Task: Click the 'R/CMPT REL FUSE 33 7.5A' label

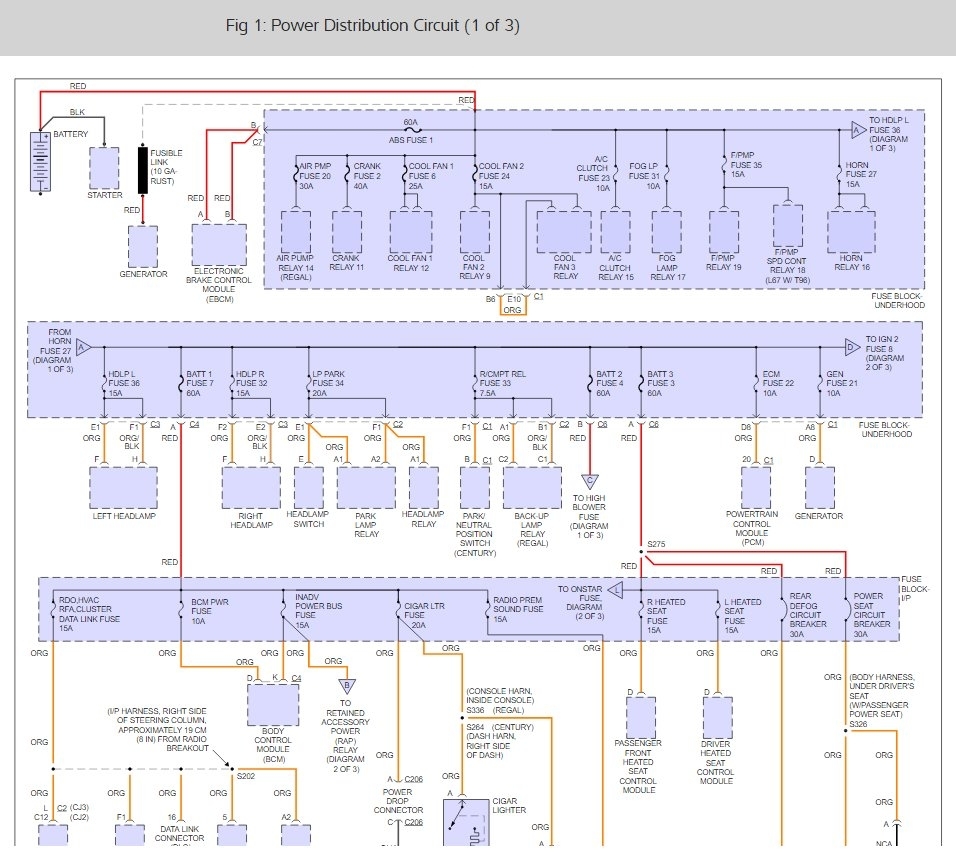Action: 502,383
